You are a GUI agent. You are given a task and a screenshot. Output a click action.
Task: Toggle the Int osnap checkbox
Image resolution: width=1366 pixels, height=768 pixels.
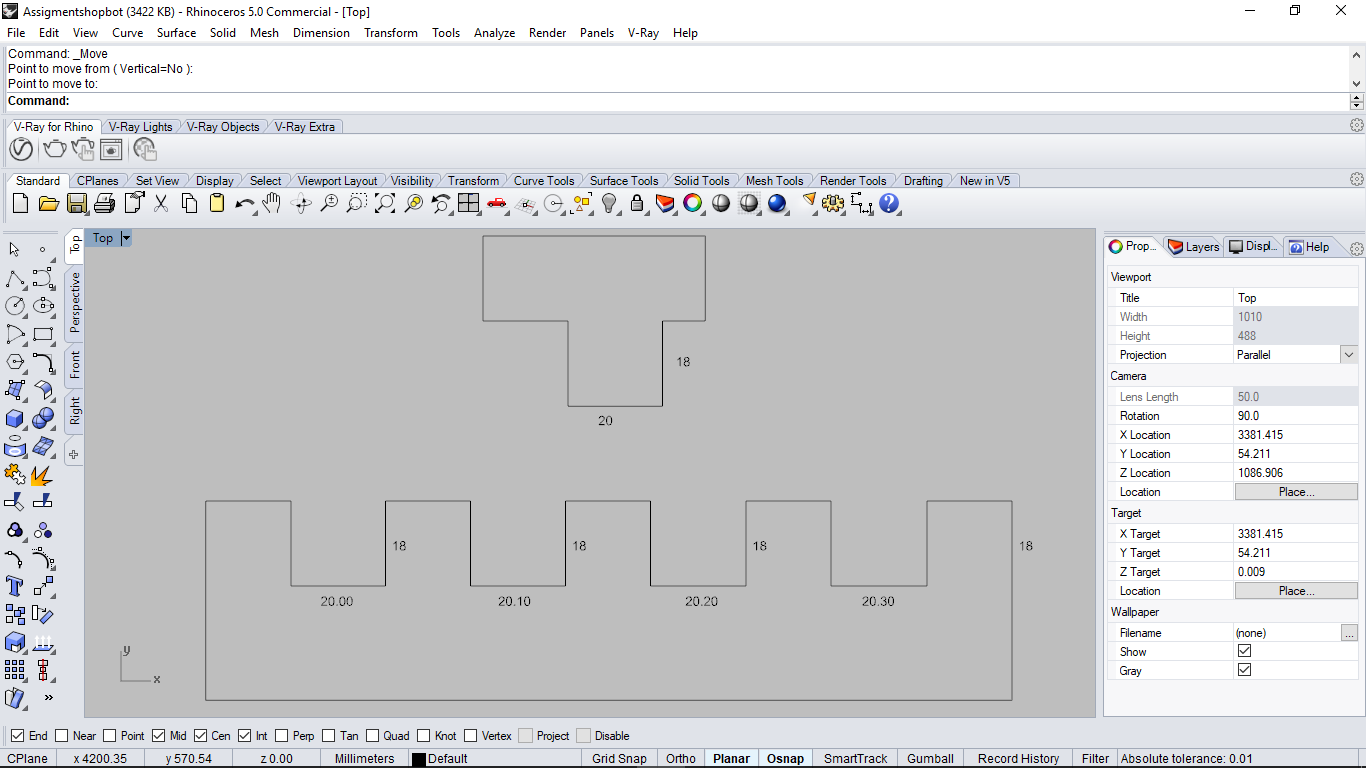[x=245, y=735]
